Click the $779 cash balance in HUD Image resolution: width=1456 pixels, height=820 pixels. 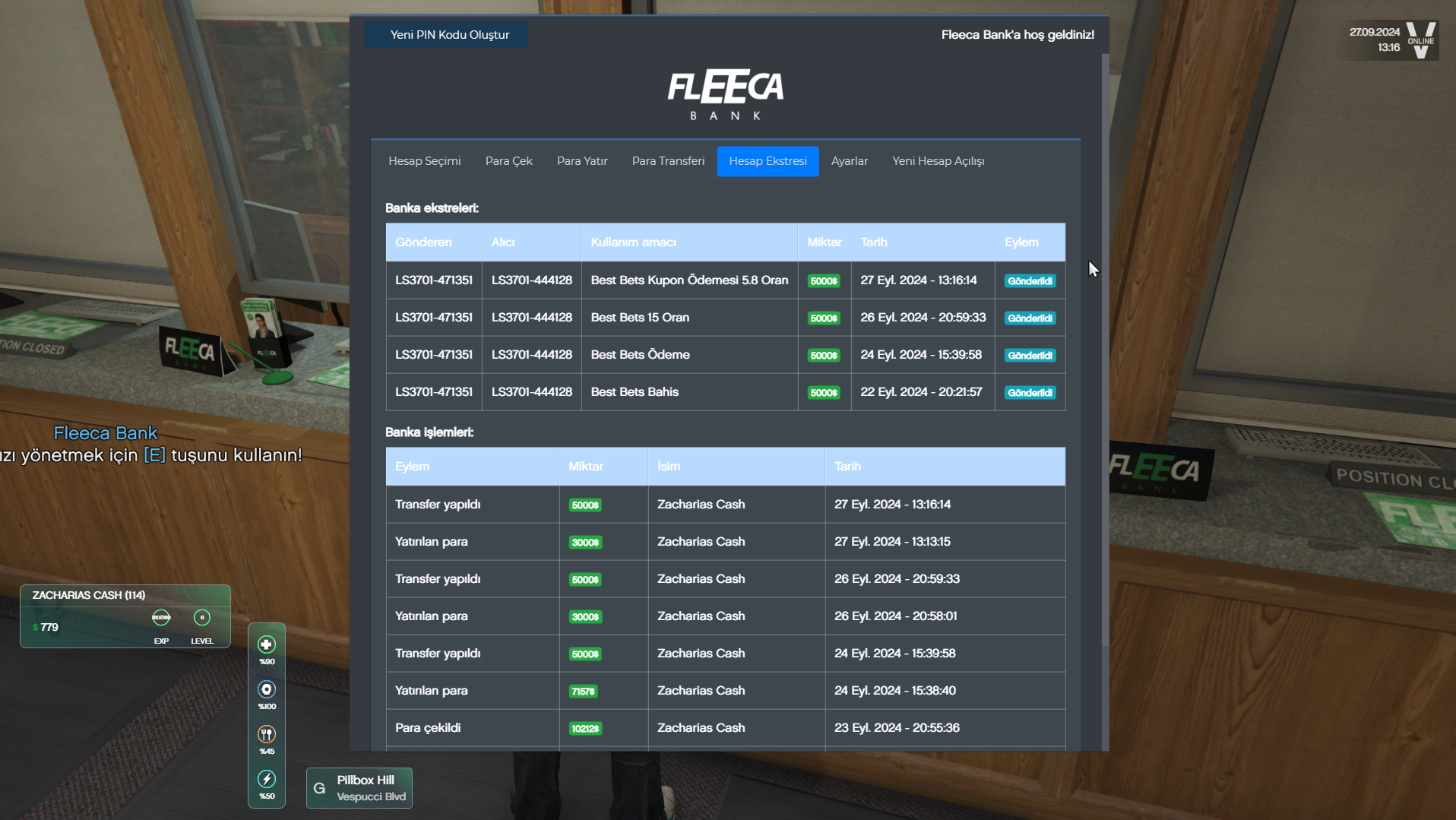(46, 627)
